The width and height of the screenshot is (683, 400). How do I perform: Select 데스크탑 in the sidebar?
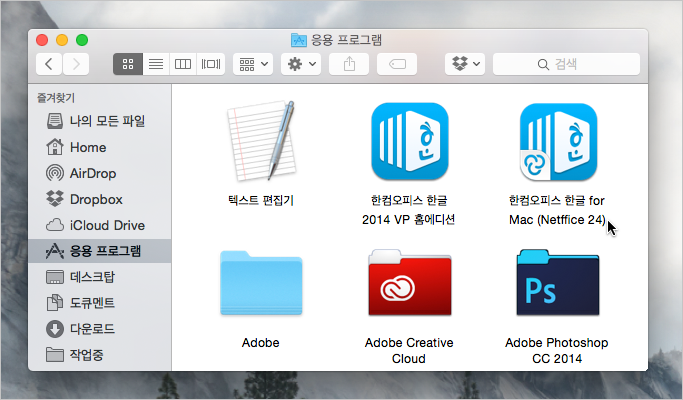coord(100,277)
